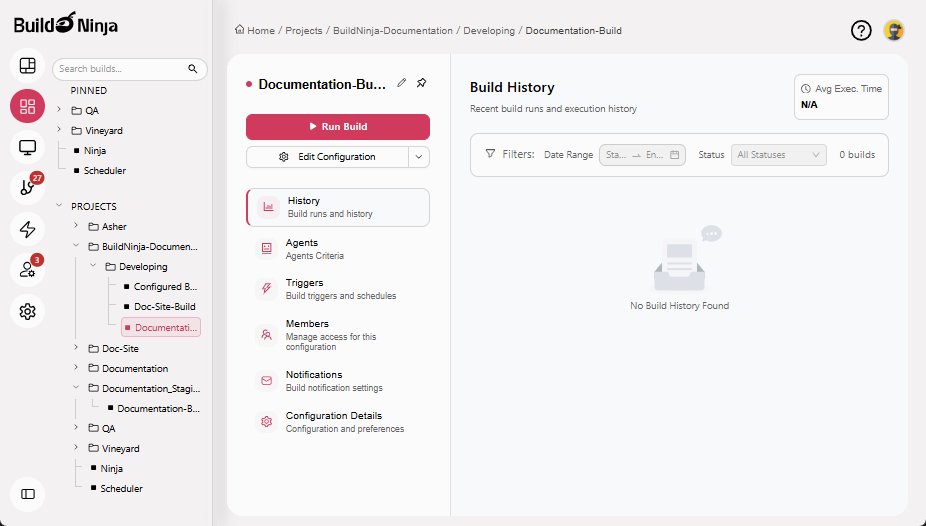Image resolution: width=926 pixels, height=526 pixels.
Task: Click the pencil edit name icon
Action: (402, 83)
